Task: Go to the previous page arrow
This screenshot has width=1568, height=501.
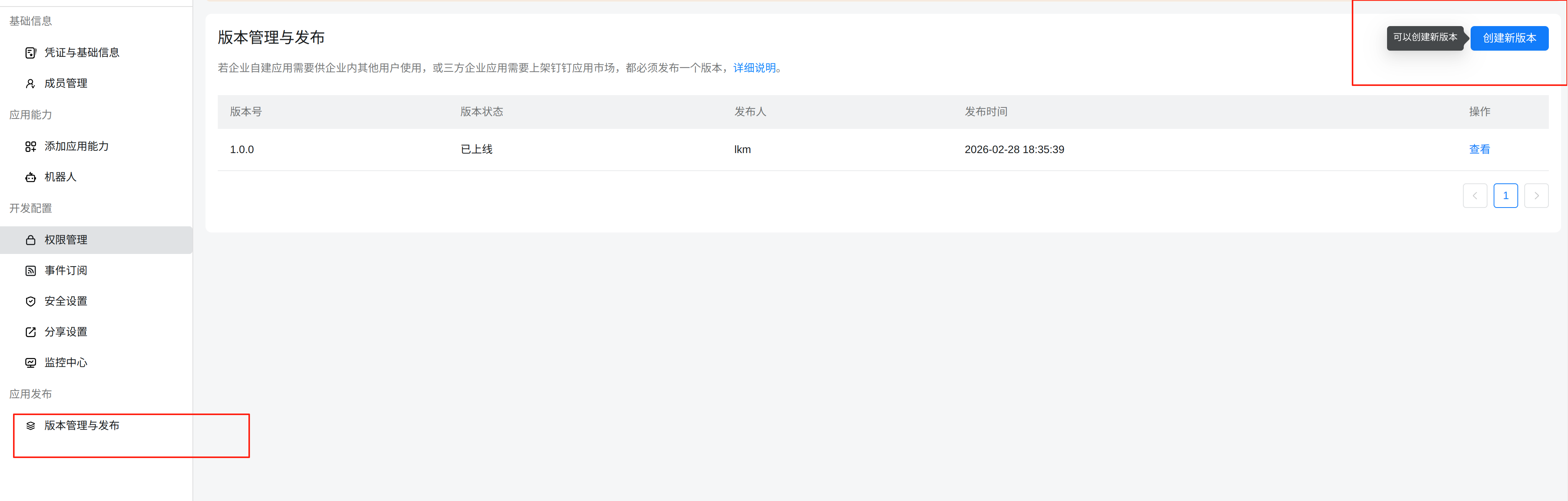Action: [1475, 195]
